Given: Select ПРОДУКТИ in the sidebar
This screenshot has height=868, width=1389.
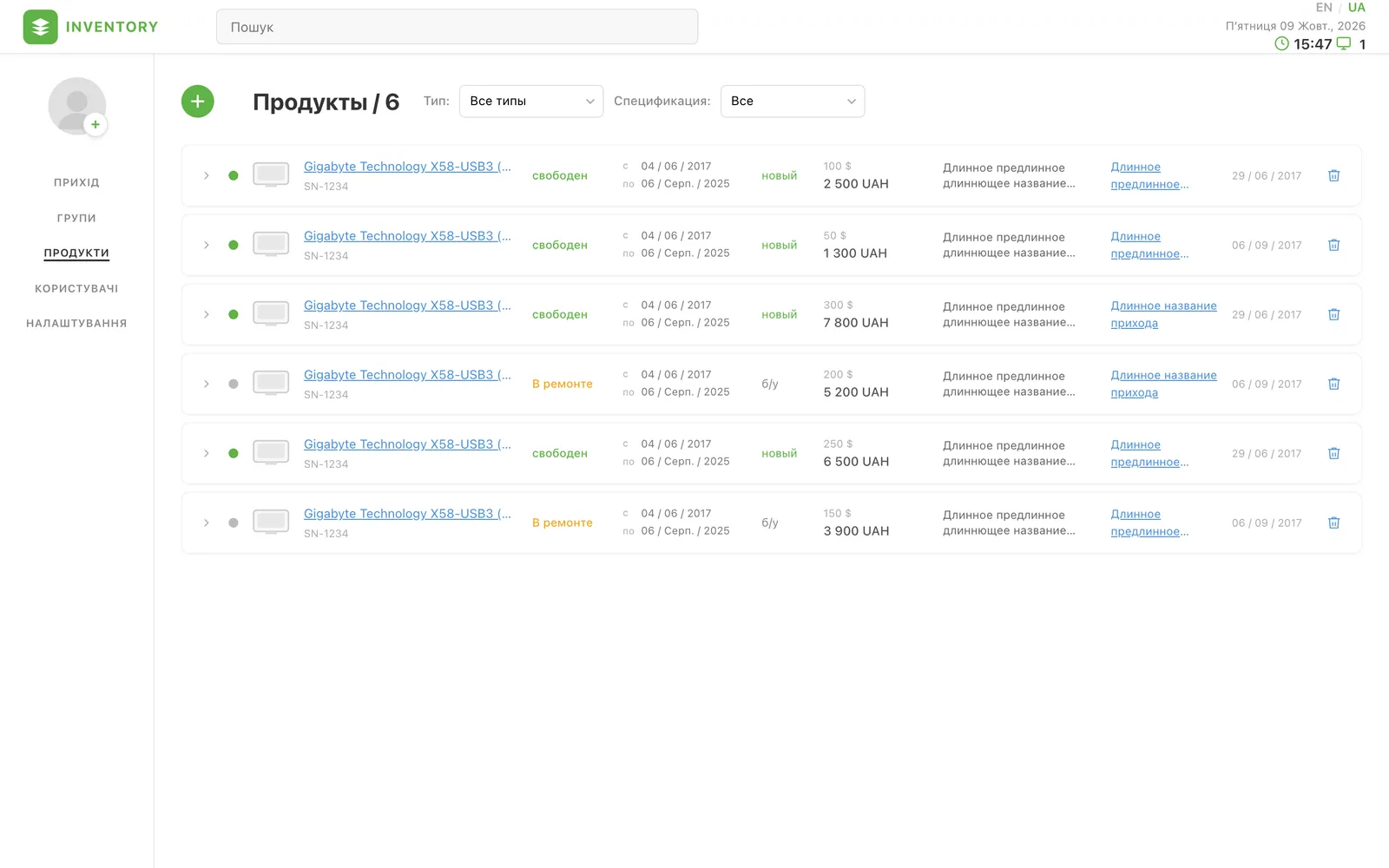Looking at the screenshot, I should point(76,253).
